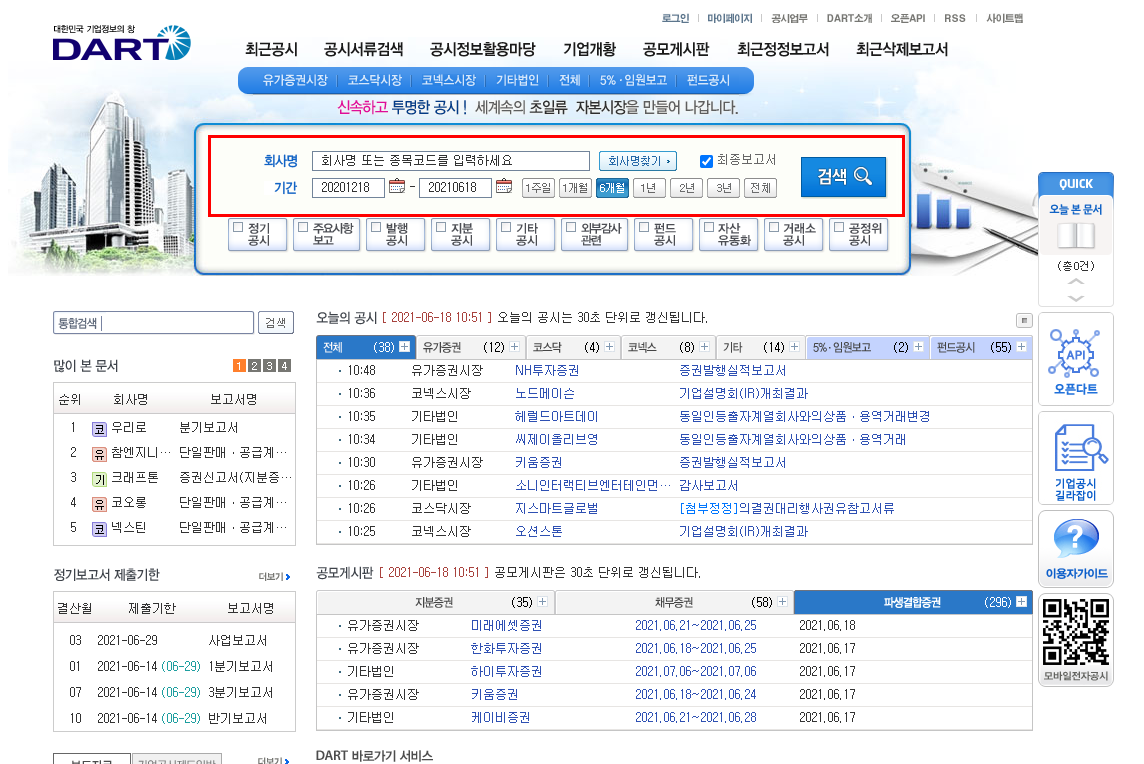This screenshot has width=1144, height=764.
Task: Expand the 기타 tab plus icon
Action: [795, 347]
